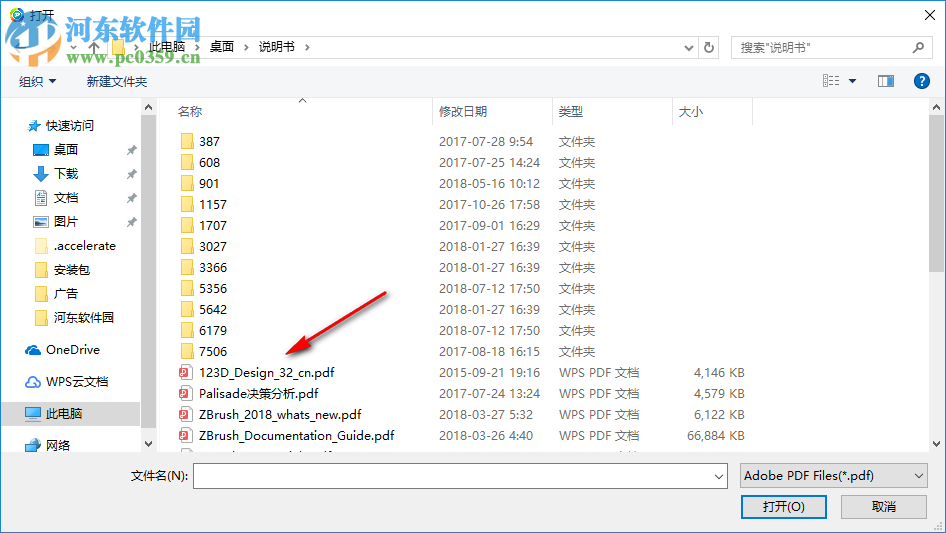Sort by 名称 column header

(190, 112)
